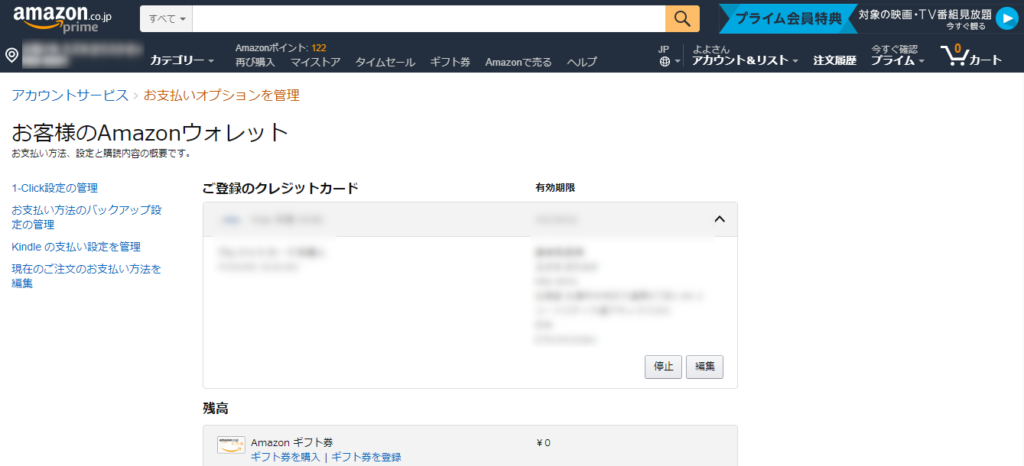Click the お客様のAmazonウォレット heading
Image resolution: width=1024 pixels, height=466 pixels.
pyautogui.click(x=150, y=132)
